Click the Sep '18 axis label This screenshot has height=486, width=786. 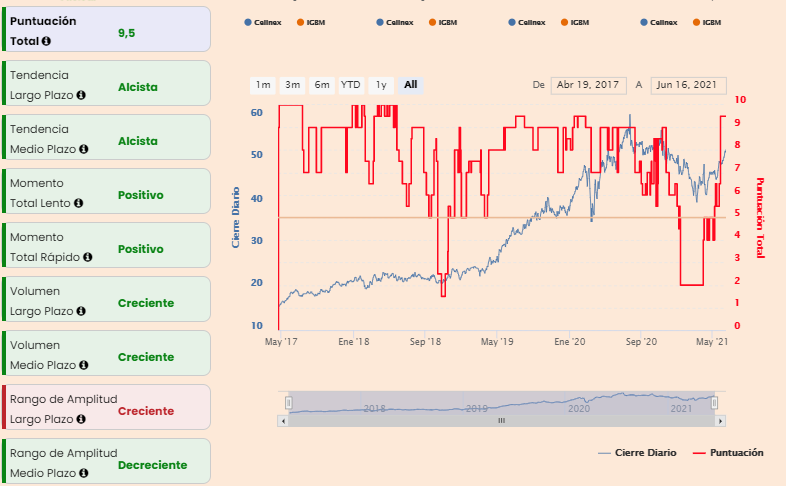coord(426,342)
